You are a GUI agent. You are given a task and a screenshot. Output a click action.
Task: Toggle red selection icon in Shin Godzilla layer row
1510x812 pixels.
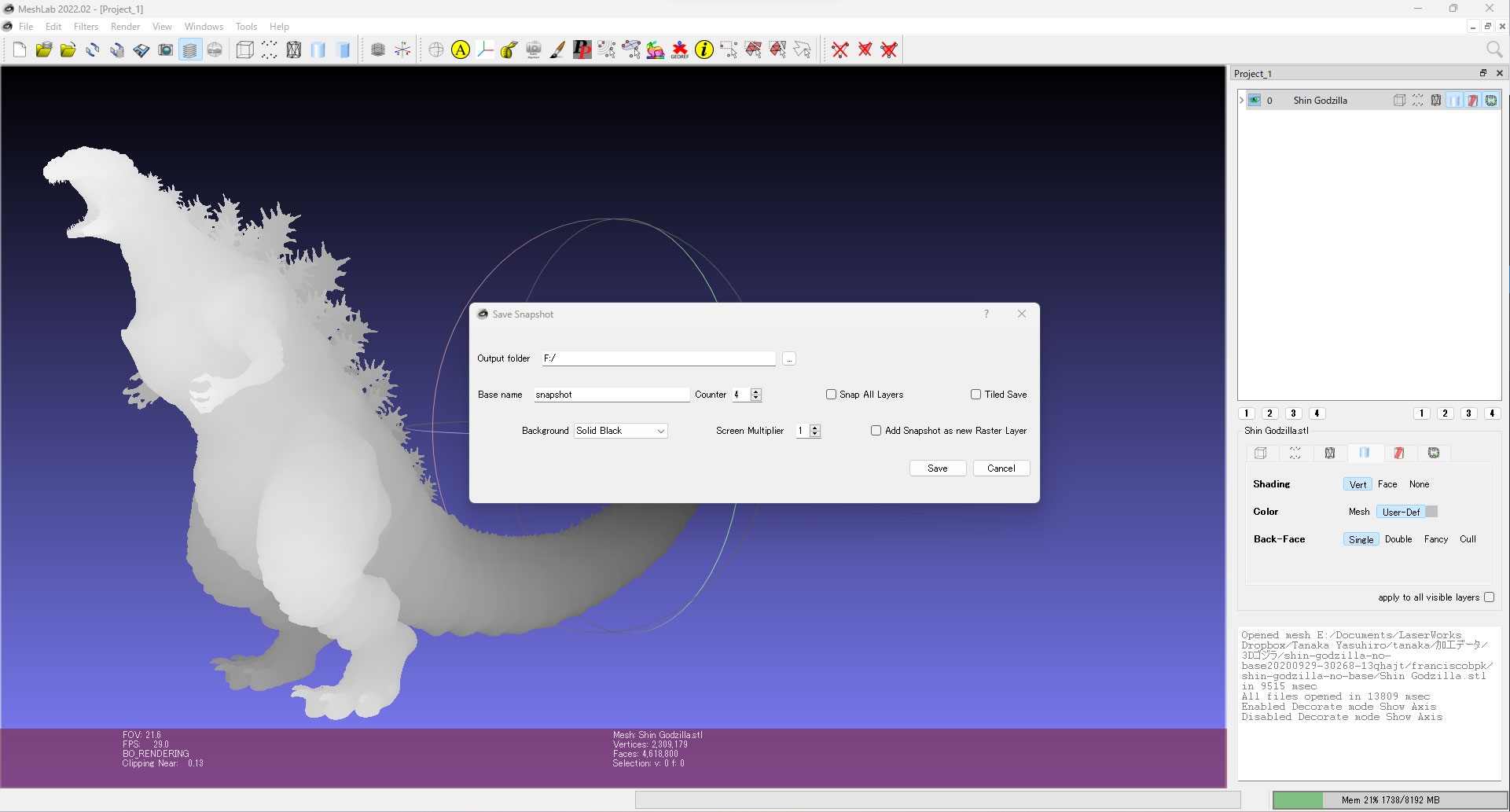pos(1472,100)
